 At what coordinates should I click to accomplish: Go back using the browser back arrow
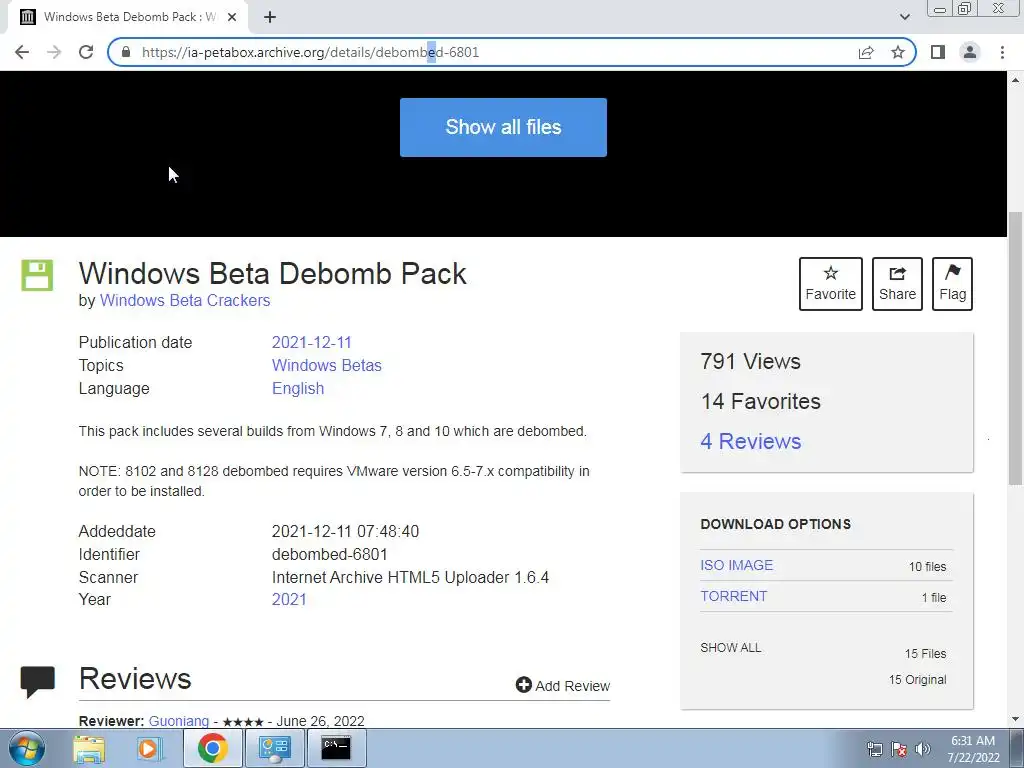click(x=22, y=52)
